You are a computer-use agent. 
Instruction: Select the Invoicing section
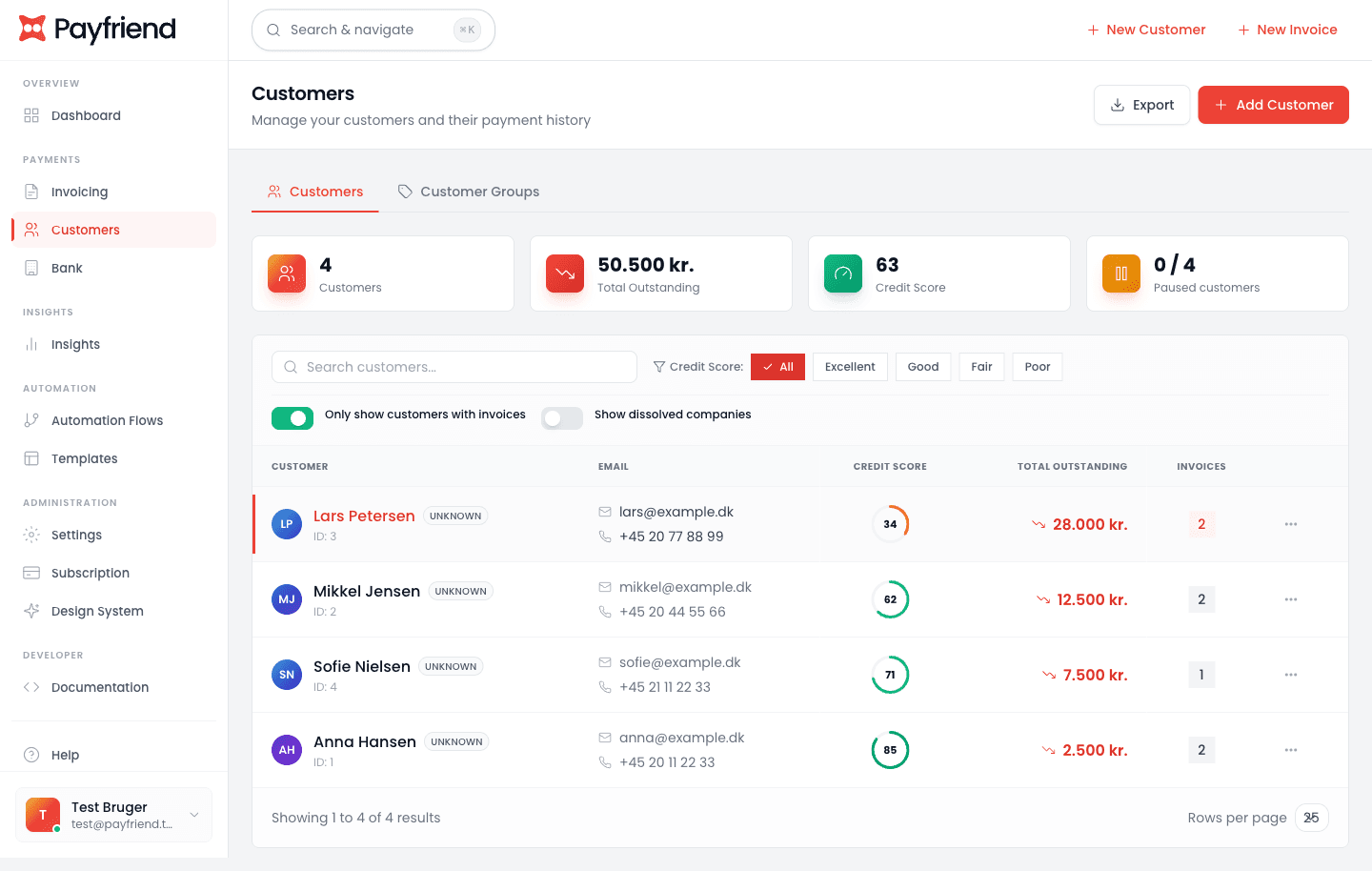point(79,192)
